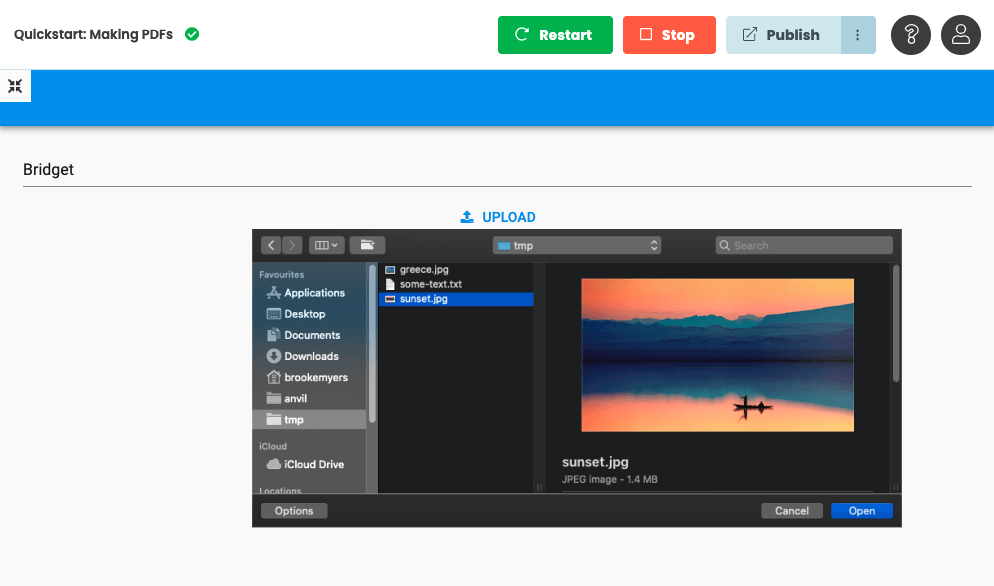Open the help question mark icon
The width and height of the screenshot is (994, 586).
click(x=910, y=35)
